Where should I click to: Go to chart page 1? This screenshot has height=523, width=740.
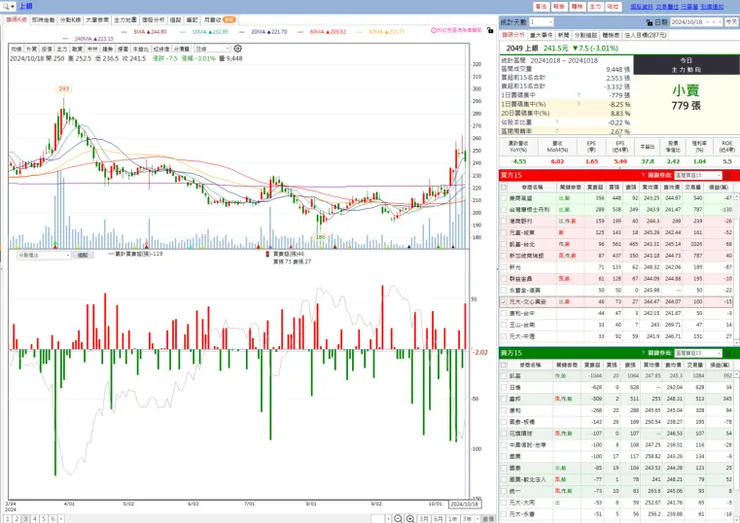point(8,519)
